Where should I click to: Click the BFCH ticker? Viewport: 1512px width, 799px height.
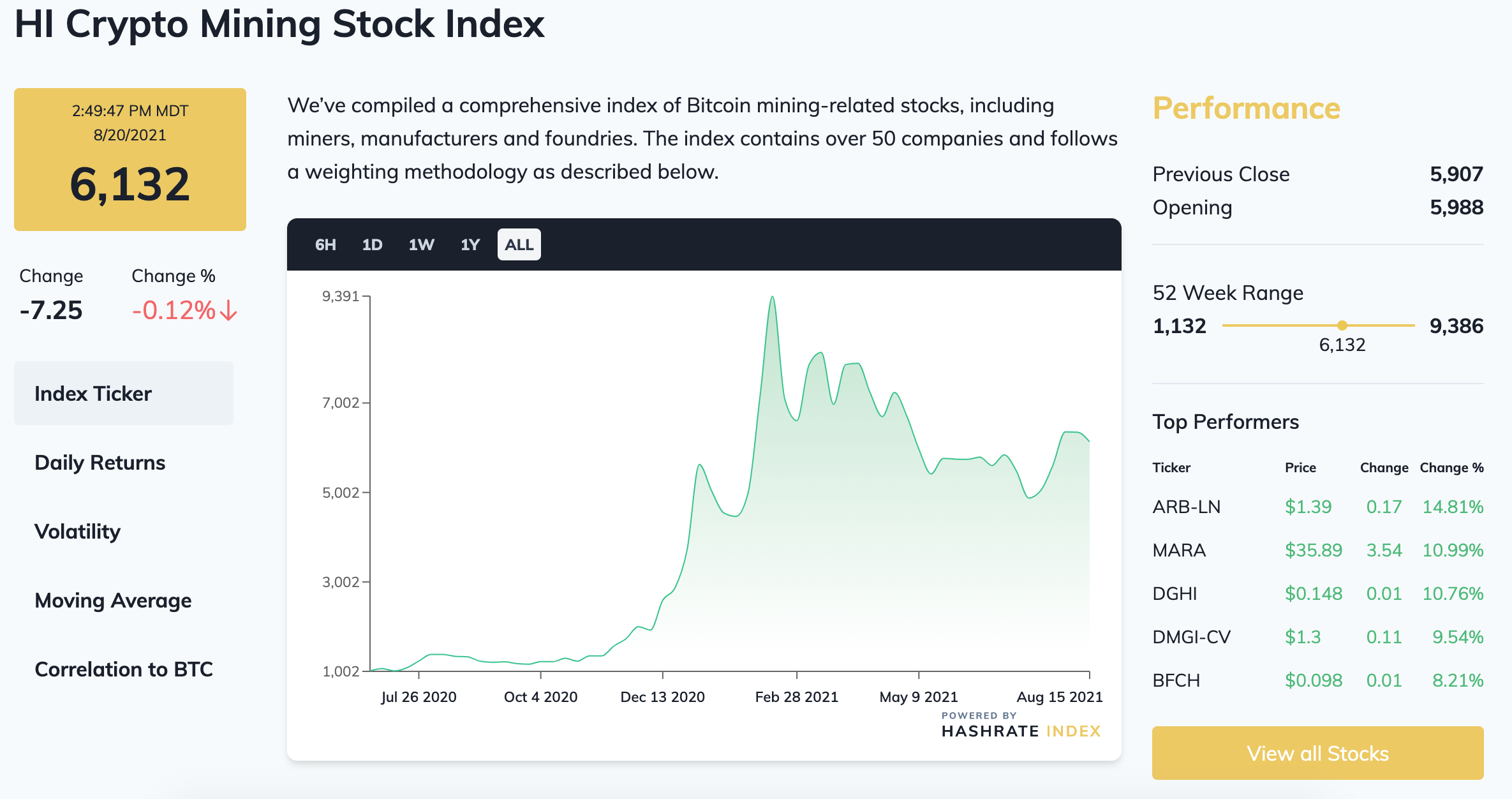coord(1176,680)
